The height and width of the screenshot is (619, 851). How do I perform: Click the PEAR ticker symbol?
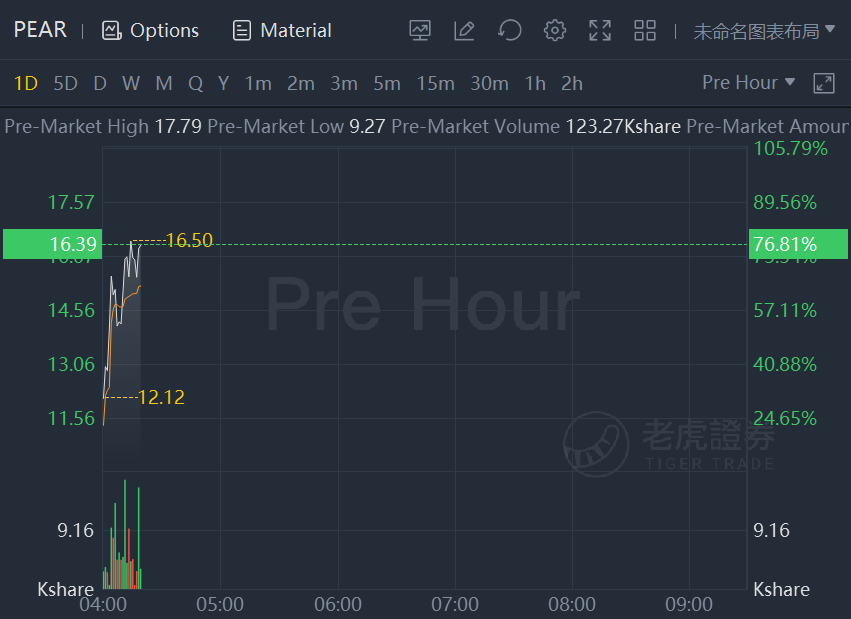(x=40, y=30)
